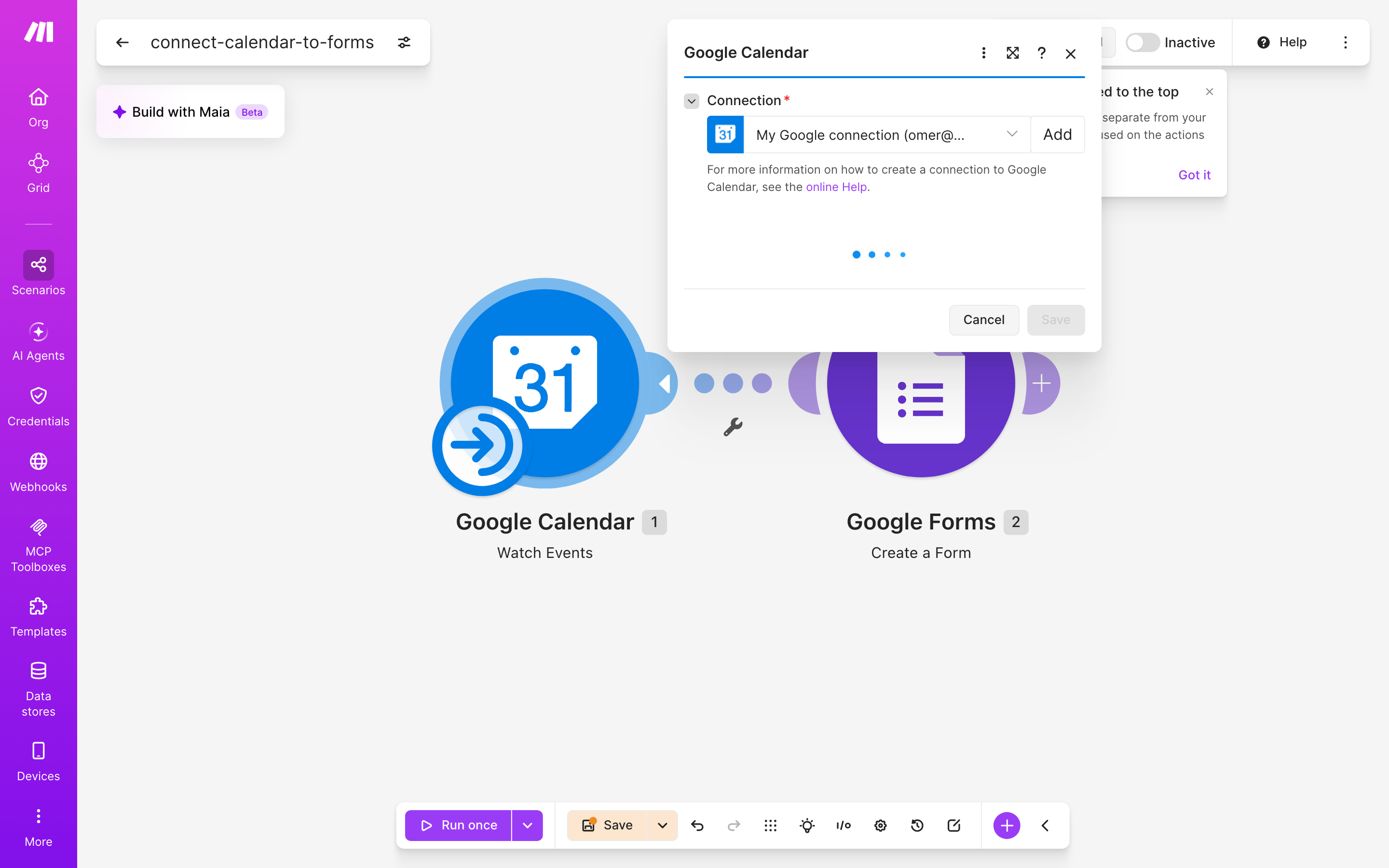The height and width of the screenshot is (868, 1389).
Task: Open the history clock icon
Action: coord(917,826)
